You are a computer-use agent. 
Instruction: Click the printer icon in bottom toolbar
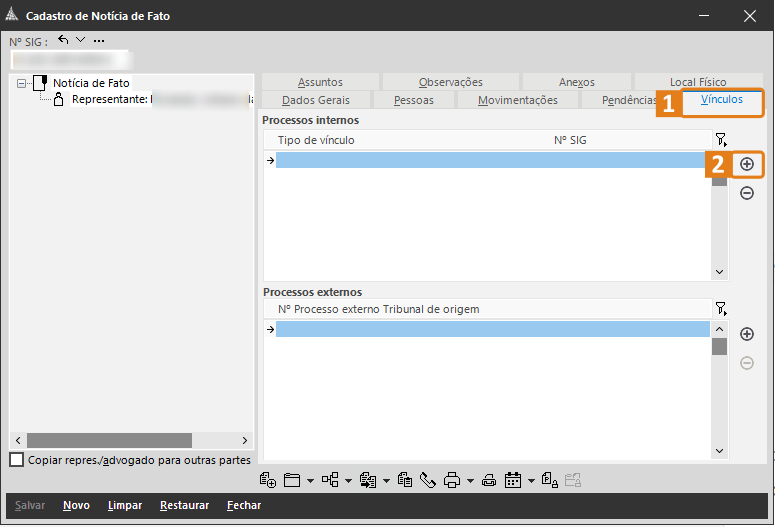451,480
